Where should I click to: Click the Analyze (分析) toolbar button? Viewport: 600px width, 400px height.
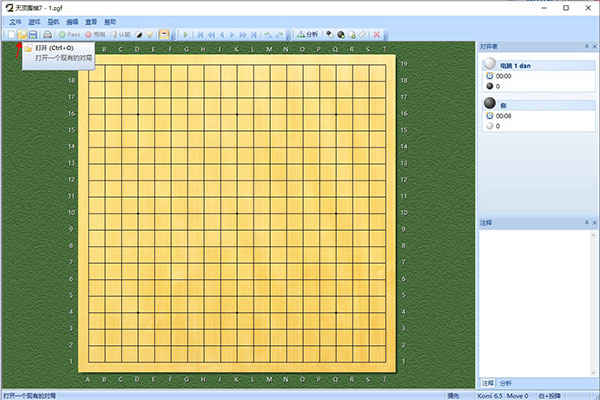pyautogui.click(x=308, y=35)
